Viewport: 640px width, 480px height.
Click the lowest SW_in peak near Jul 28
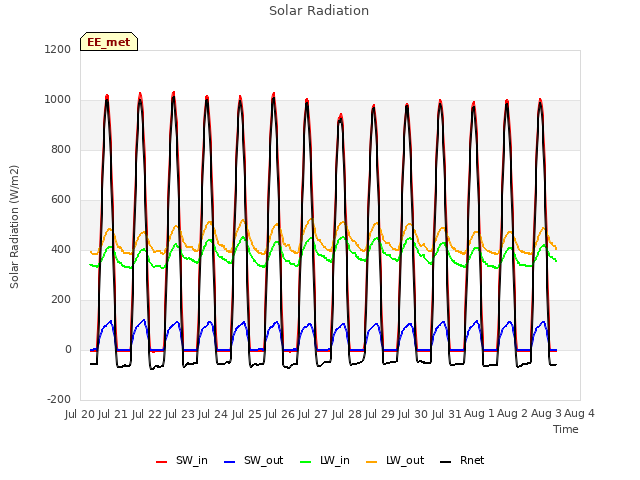click(340, 116)
